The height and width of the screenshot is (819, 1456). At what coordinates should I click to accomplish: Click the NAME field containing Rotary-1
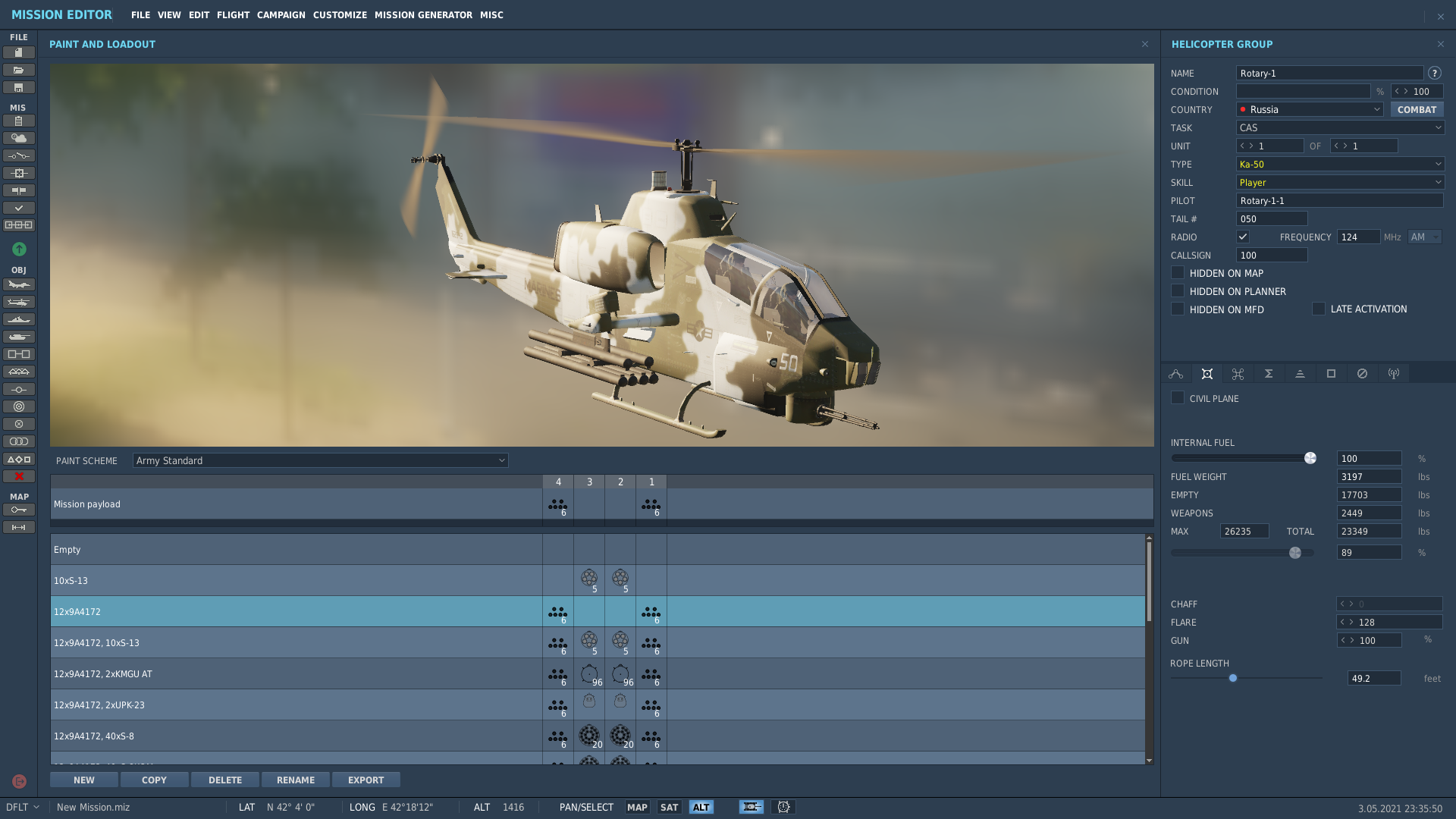[x=1329, y=73]
